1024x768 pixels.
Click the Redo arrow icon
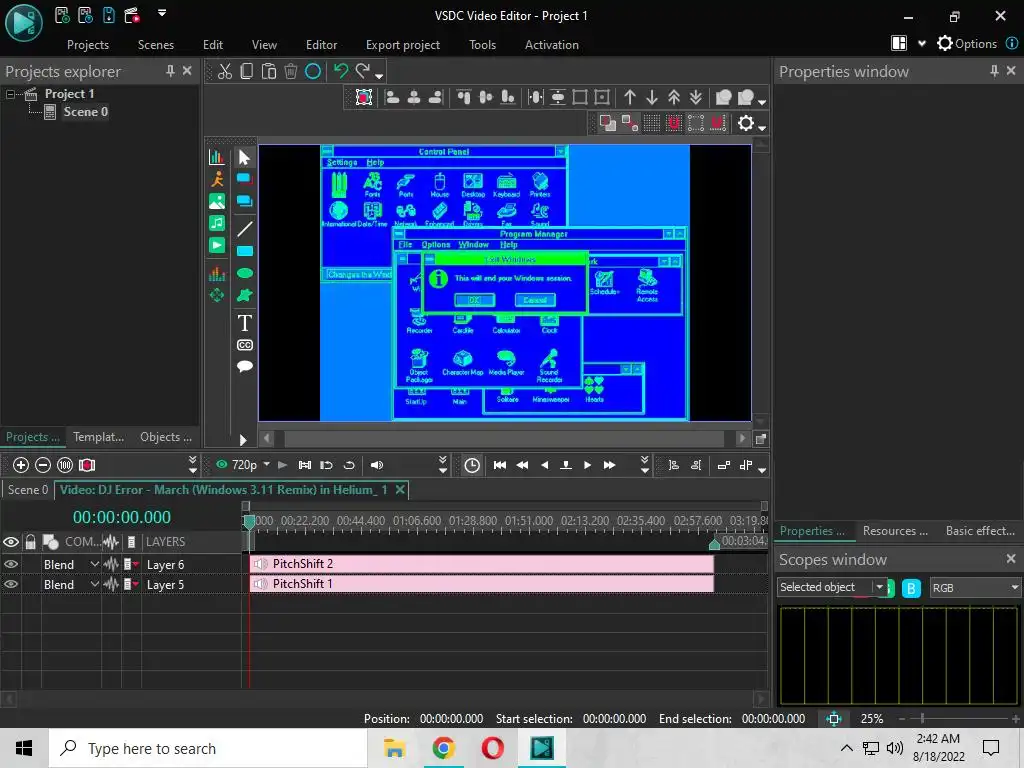tap(363, 71)
